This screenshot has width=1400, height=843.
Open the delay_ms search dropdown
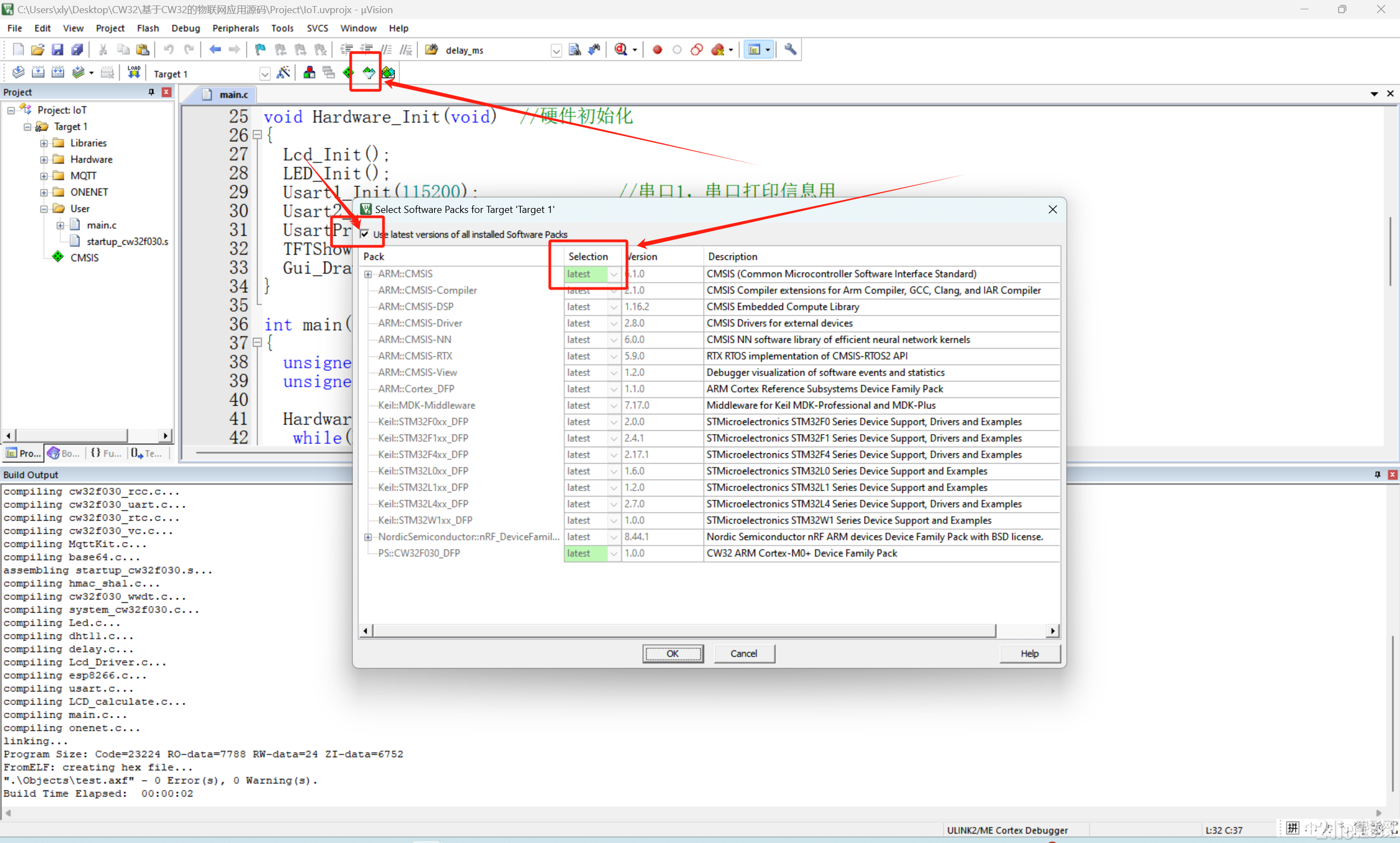[556, 50]
